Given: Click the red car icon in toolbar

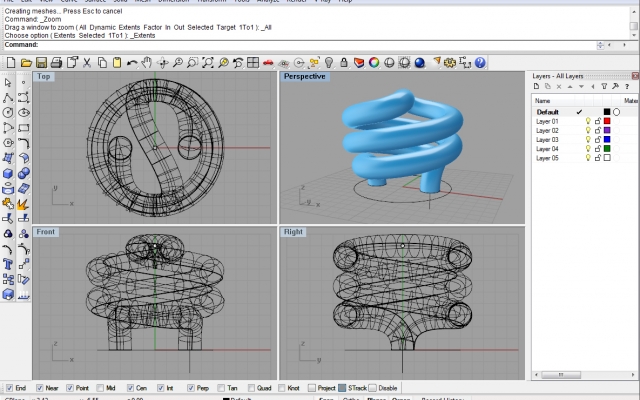Looking at the screenshot, I should coord(268,63).
